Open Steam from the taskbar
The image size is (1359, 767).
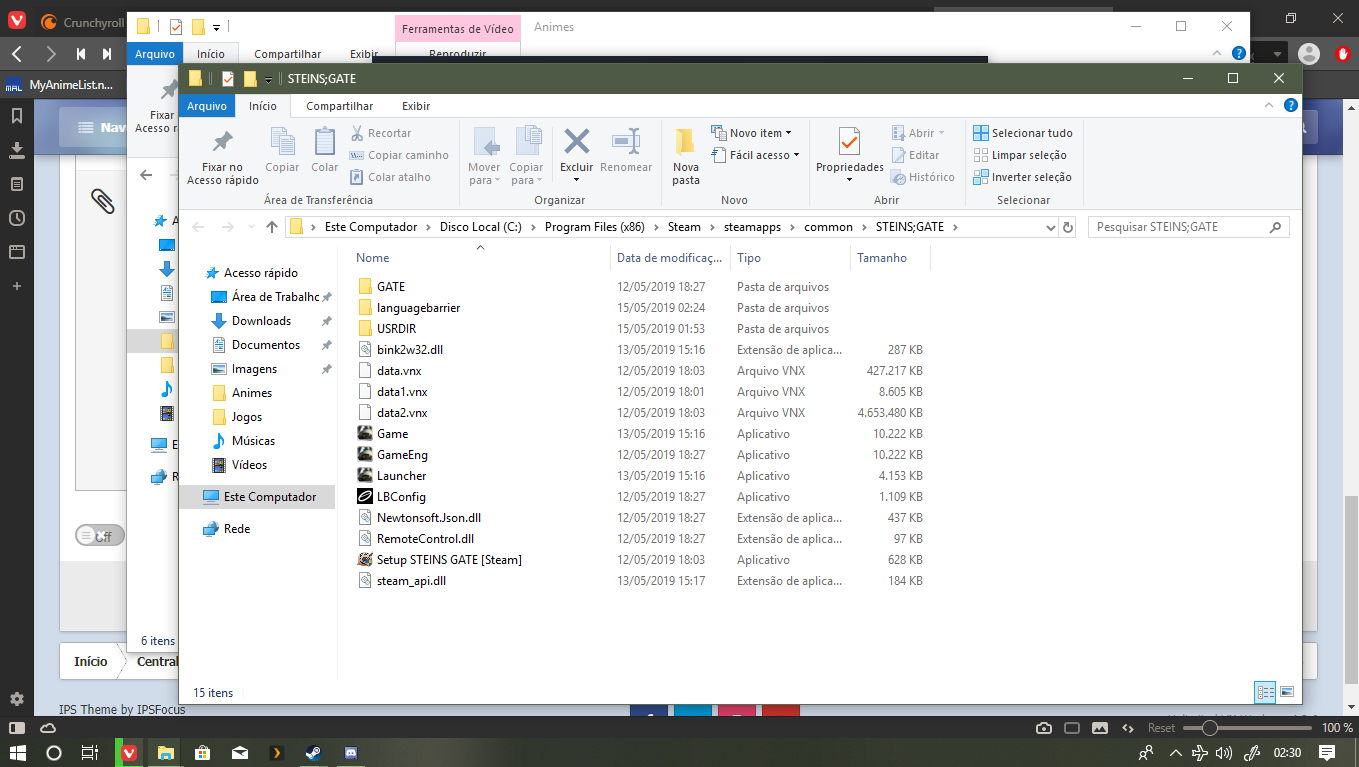coord(313,753)
